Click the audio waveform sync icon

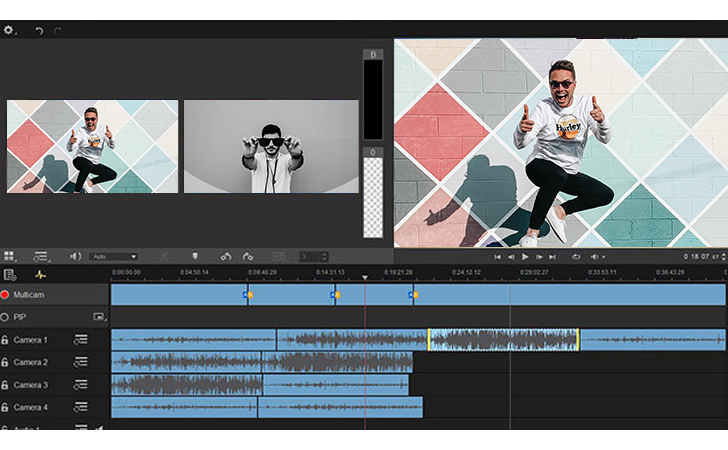pyautogui.click(x=41, y=274)
